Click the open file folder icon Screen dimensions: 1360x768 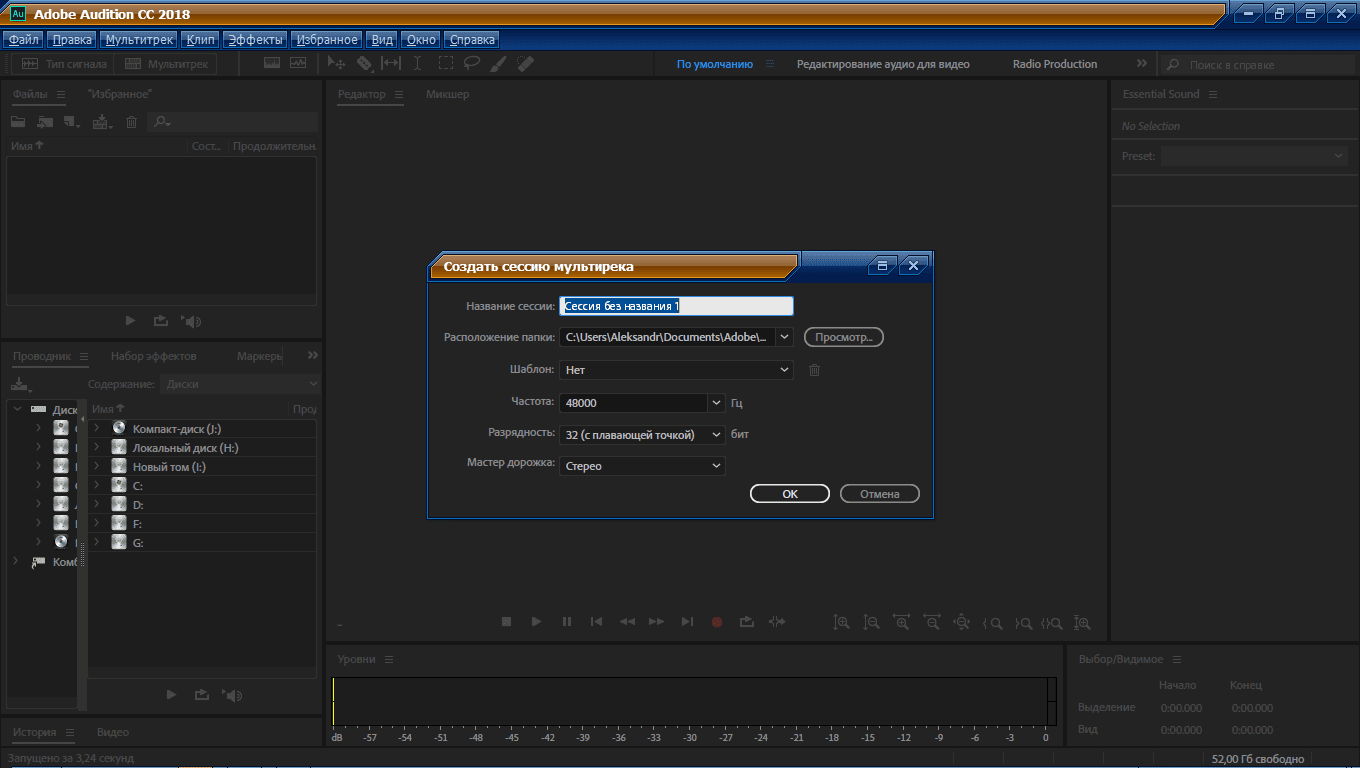[18, 122]
